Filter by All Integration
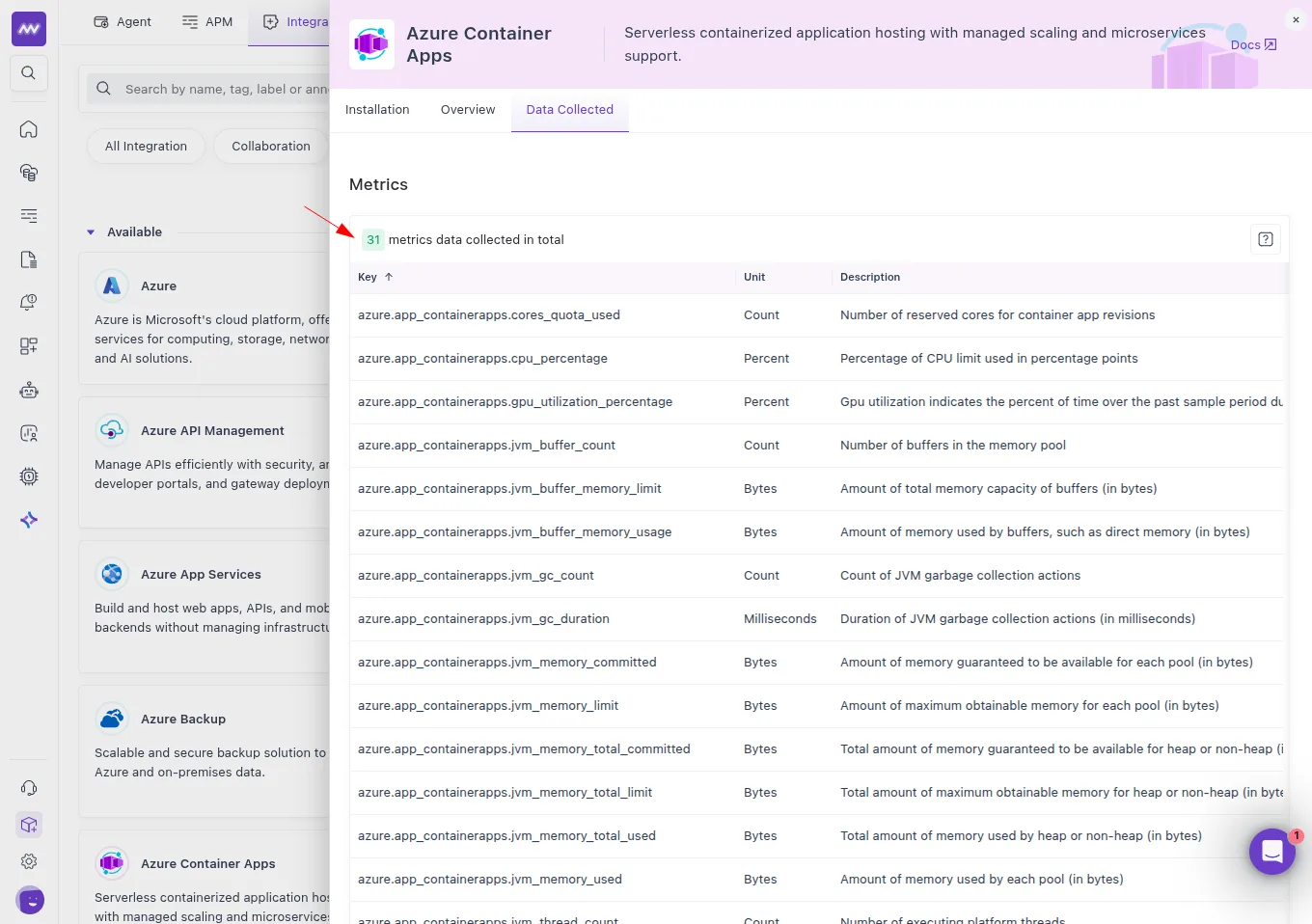The image size is (1312, 924). point(146,147)
